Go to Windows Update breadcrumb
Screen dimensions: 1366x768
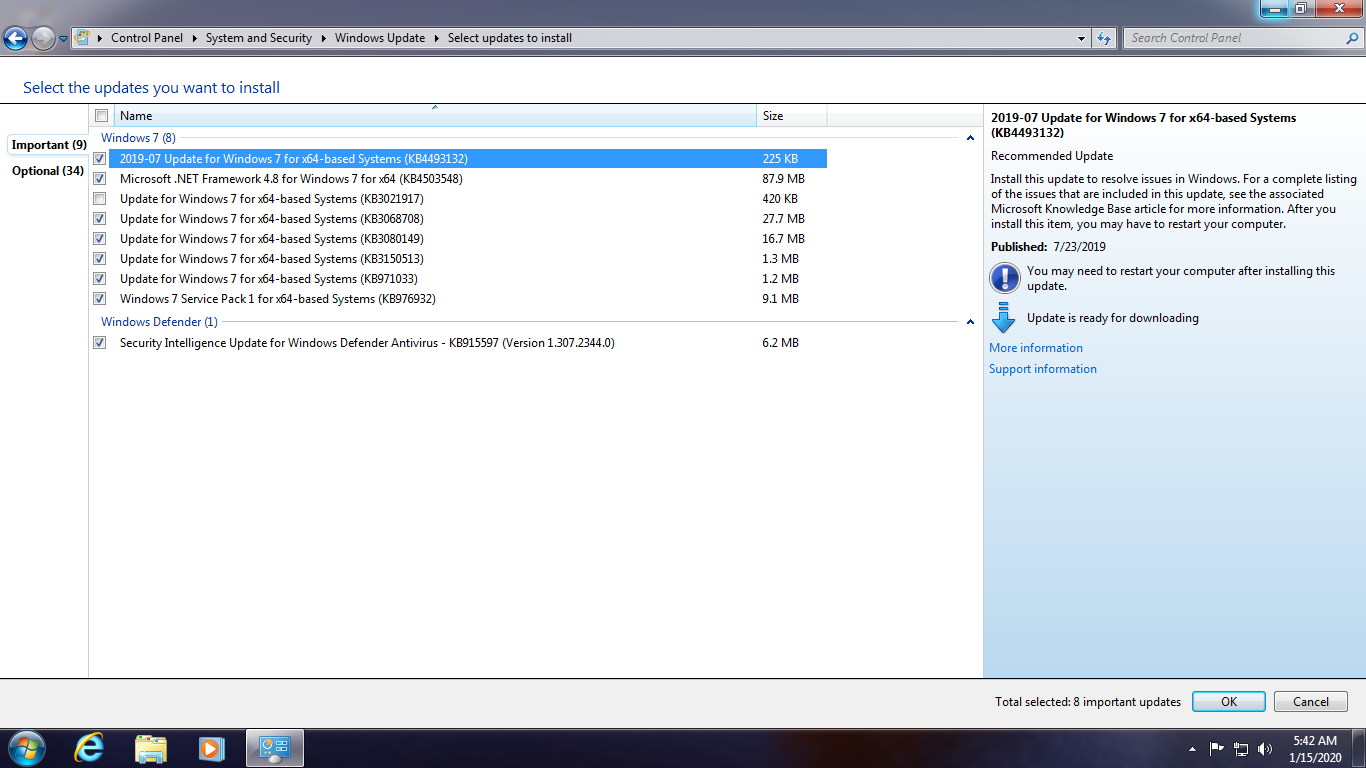(380, 38)
